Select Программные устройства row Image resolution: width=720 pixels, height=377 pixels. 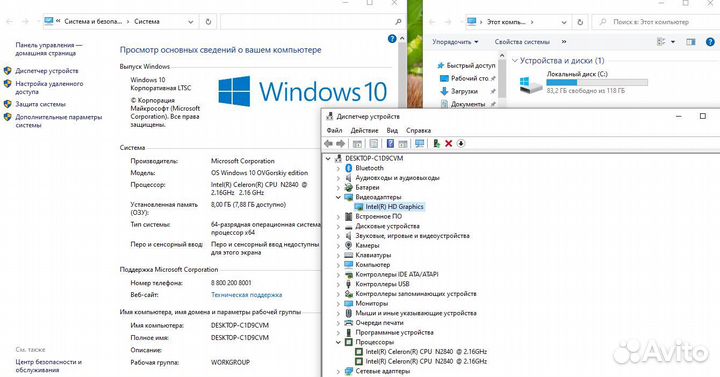(x=394, y=332)
